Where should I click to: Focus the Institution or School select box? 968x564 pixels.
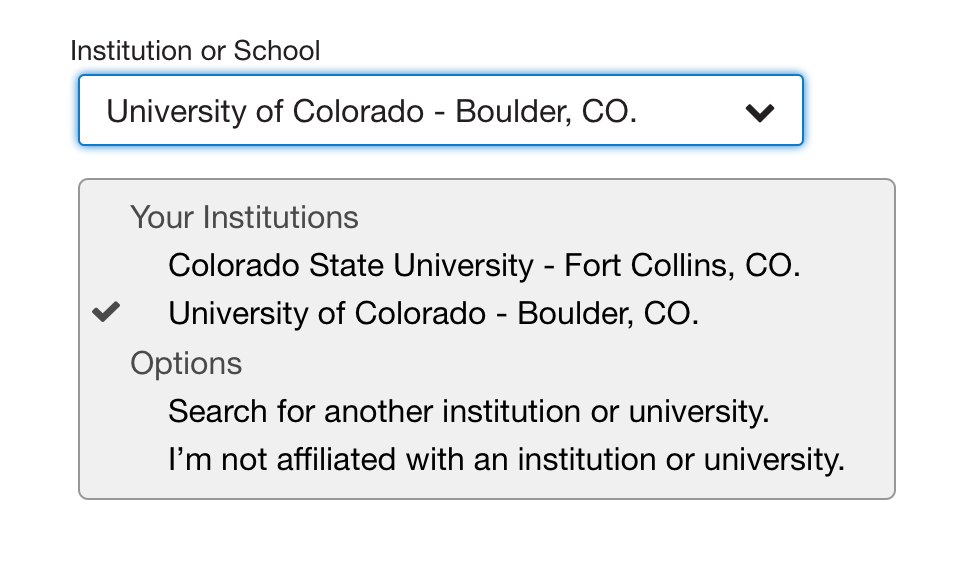click(x=440, y=111)
